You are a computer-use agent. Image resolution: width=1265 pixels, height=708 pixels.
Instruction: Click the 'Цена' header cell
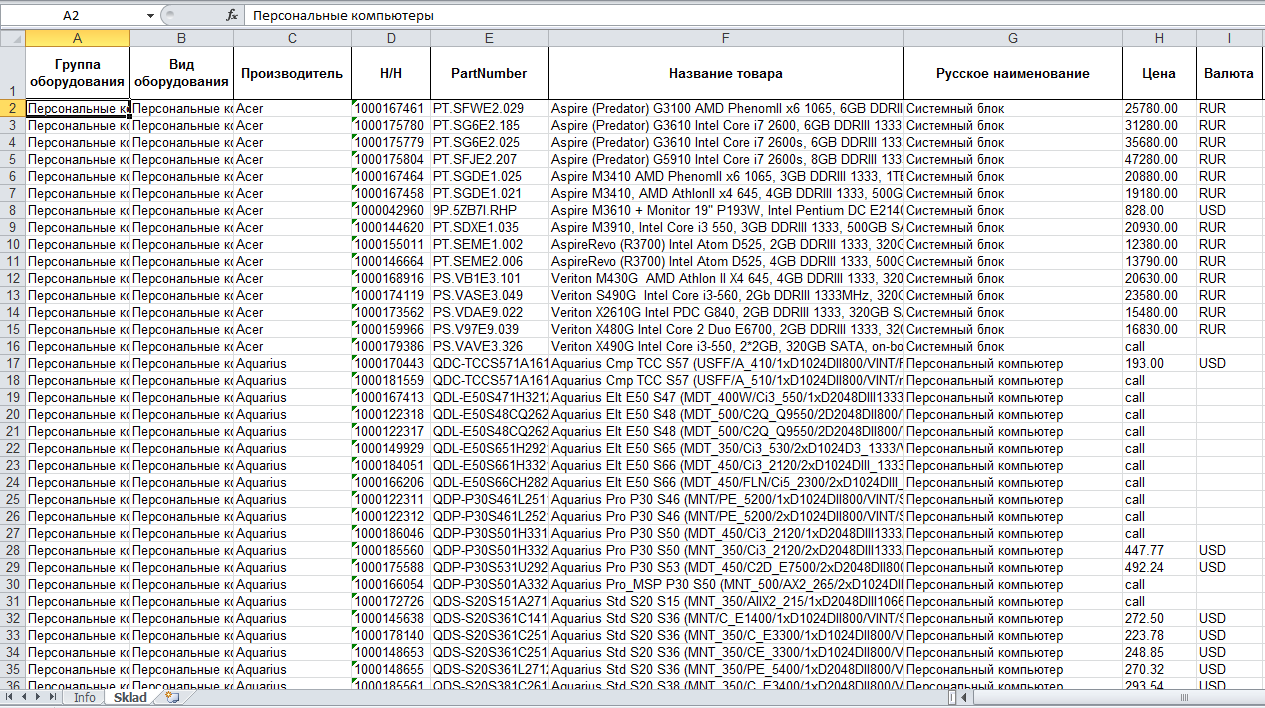tap(1159, 73)
